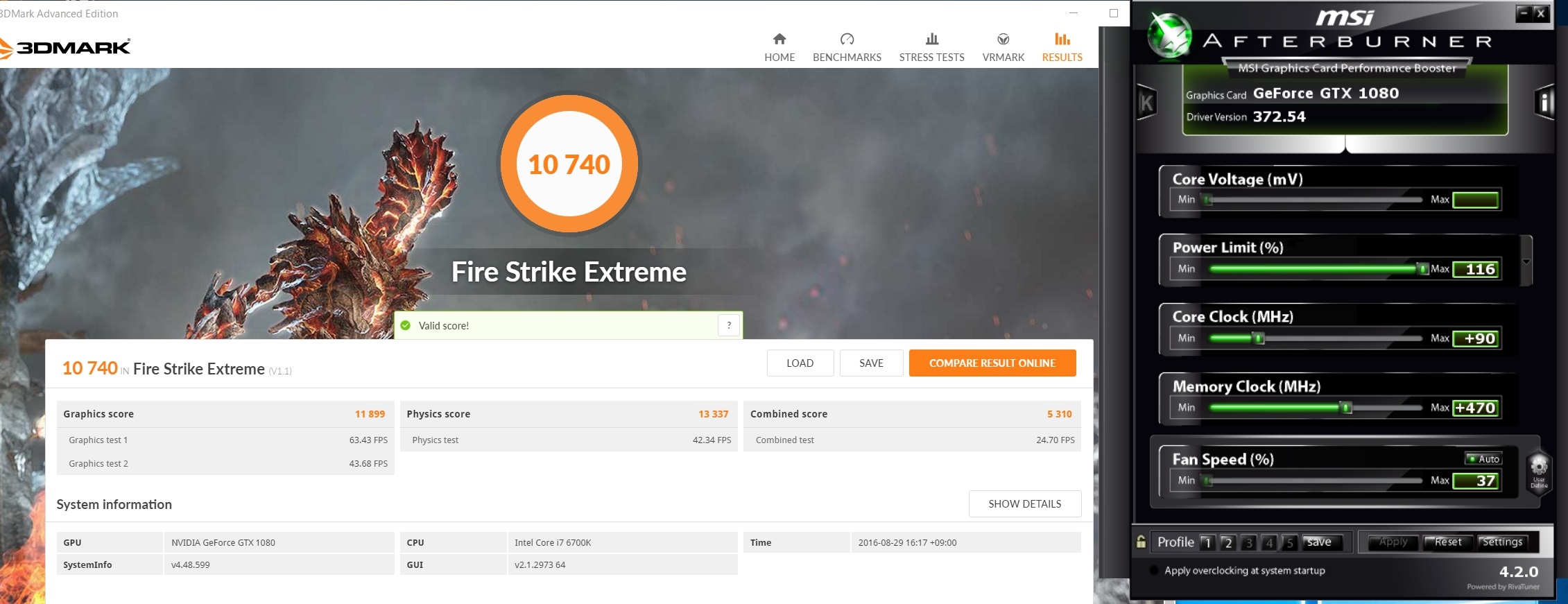Toggle the profile lock icon
1568x604 pixels.
(1141, 542)
